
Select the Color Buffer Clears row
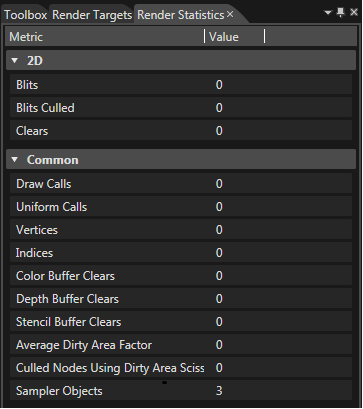pos(181,276)
